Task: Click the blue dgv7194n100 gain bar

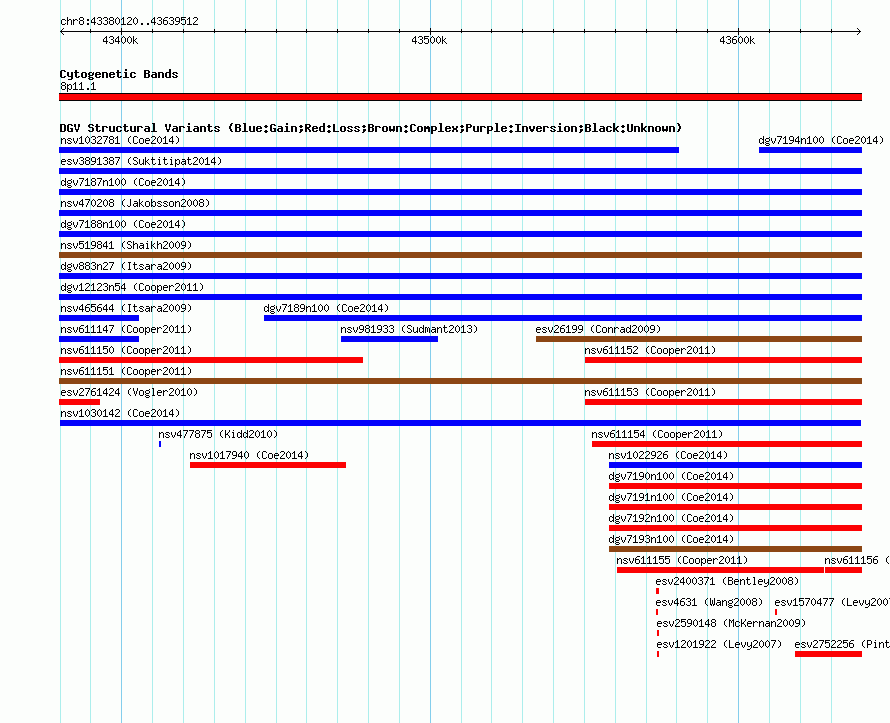Action: [811, 150]
